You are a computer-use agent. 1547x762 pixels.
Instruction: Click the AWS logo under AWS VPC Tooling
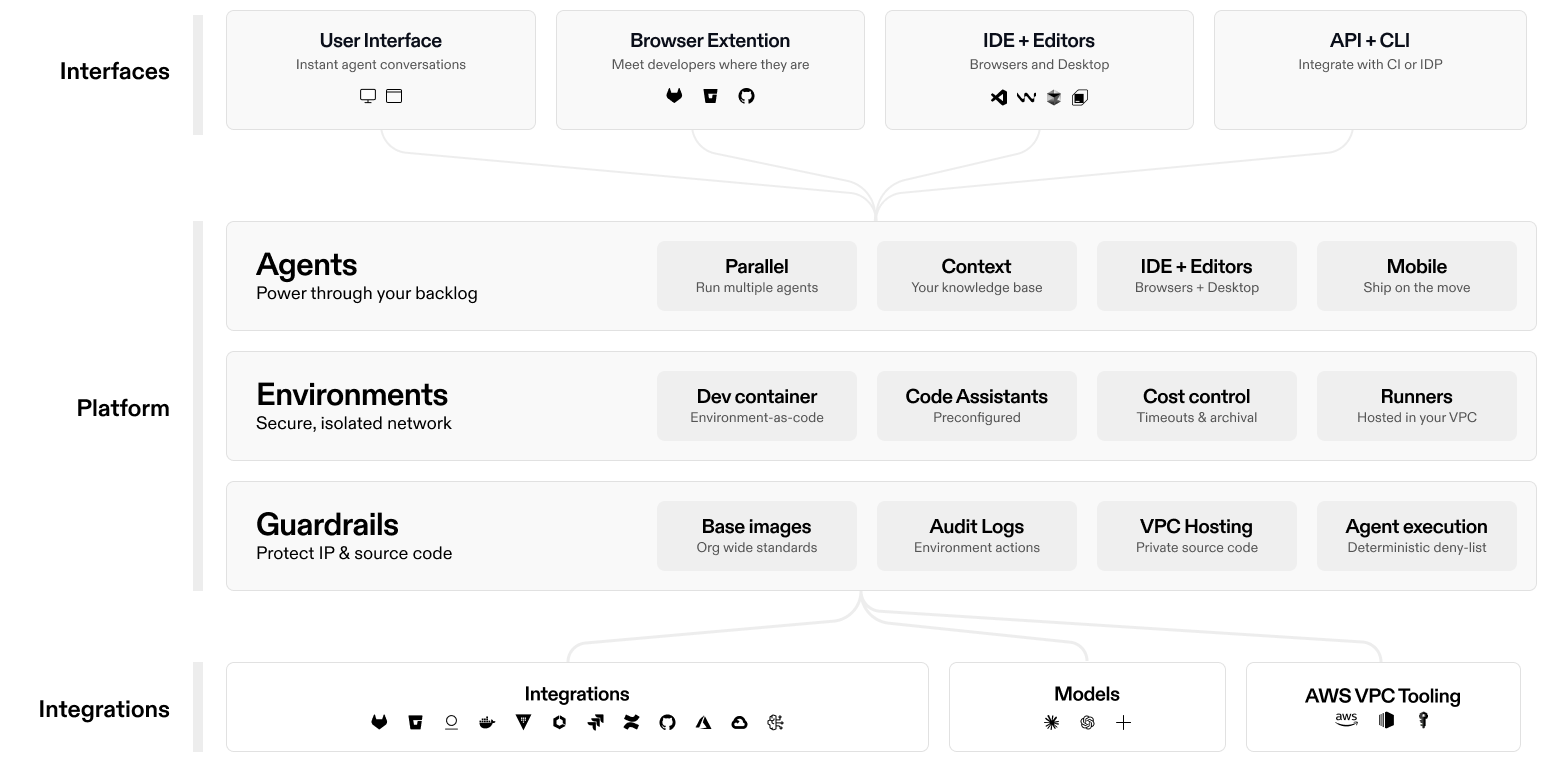[x=1346, y=720]
